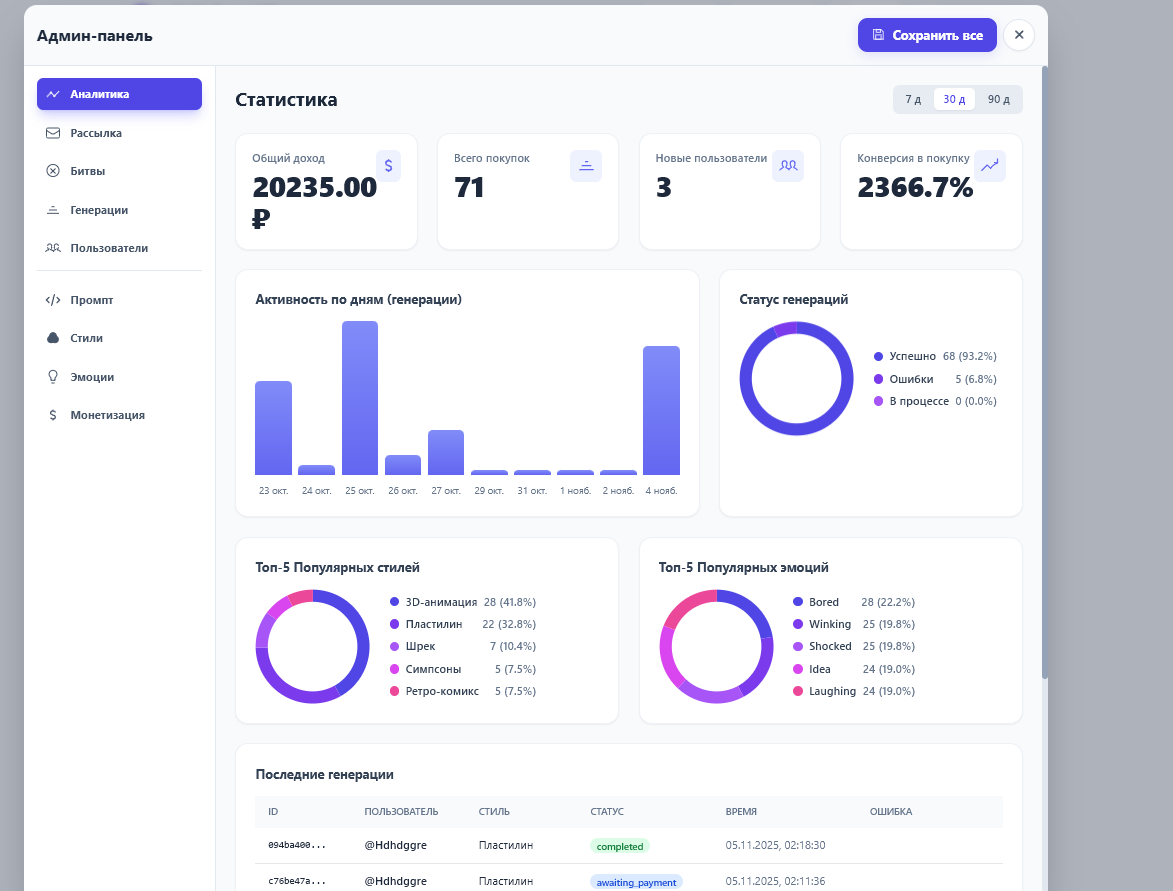1173x891 pixels.
Task: Open the Аналитика section
Action: point(120,94)
